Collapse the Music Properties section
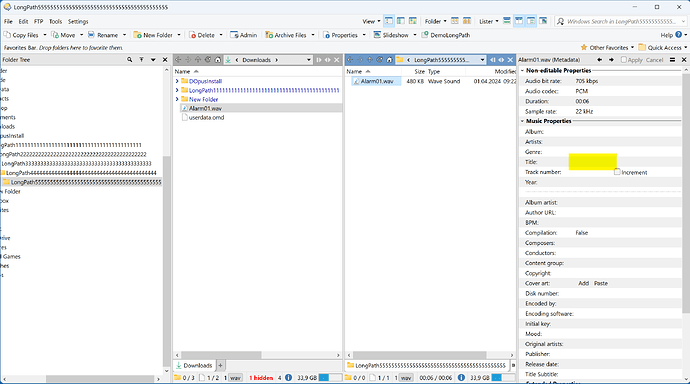690x384 pixels. 522,121
